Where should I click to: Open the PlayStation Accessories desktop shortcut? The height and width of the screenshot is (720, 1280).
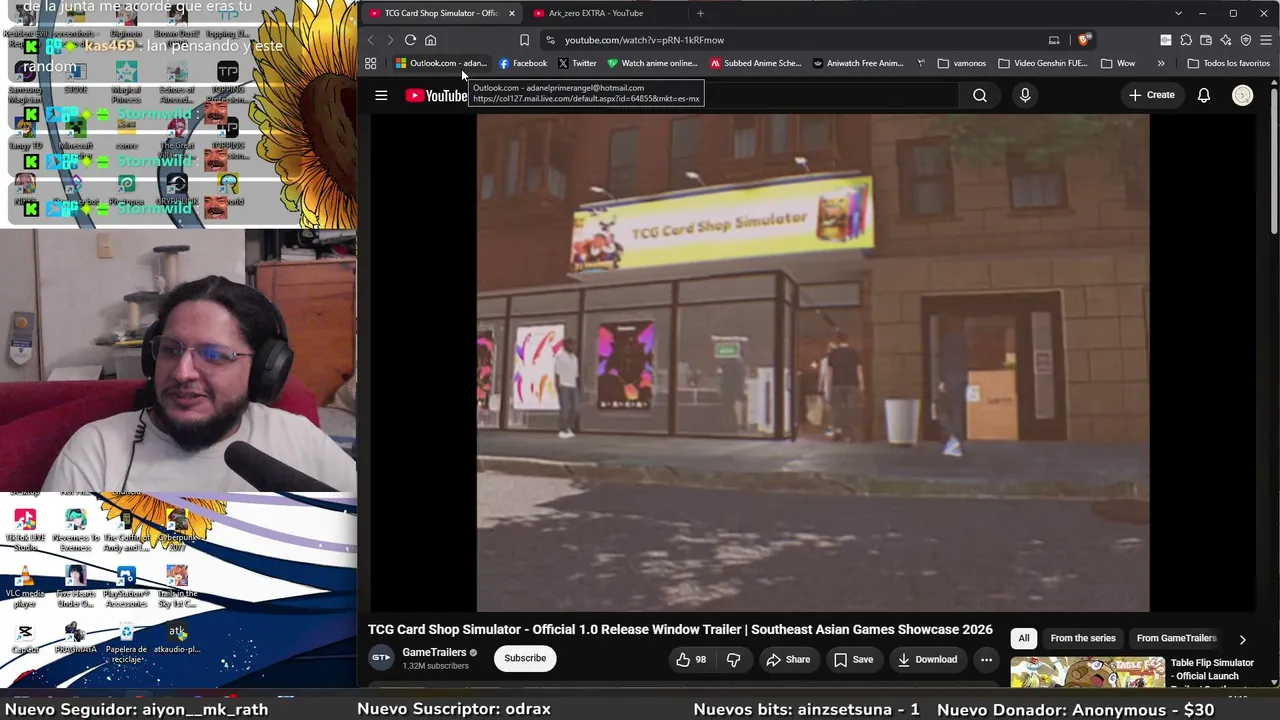click(126, 586)
